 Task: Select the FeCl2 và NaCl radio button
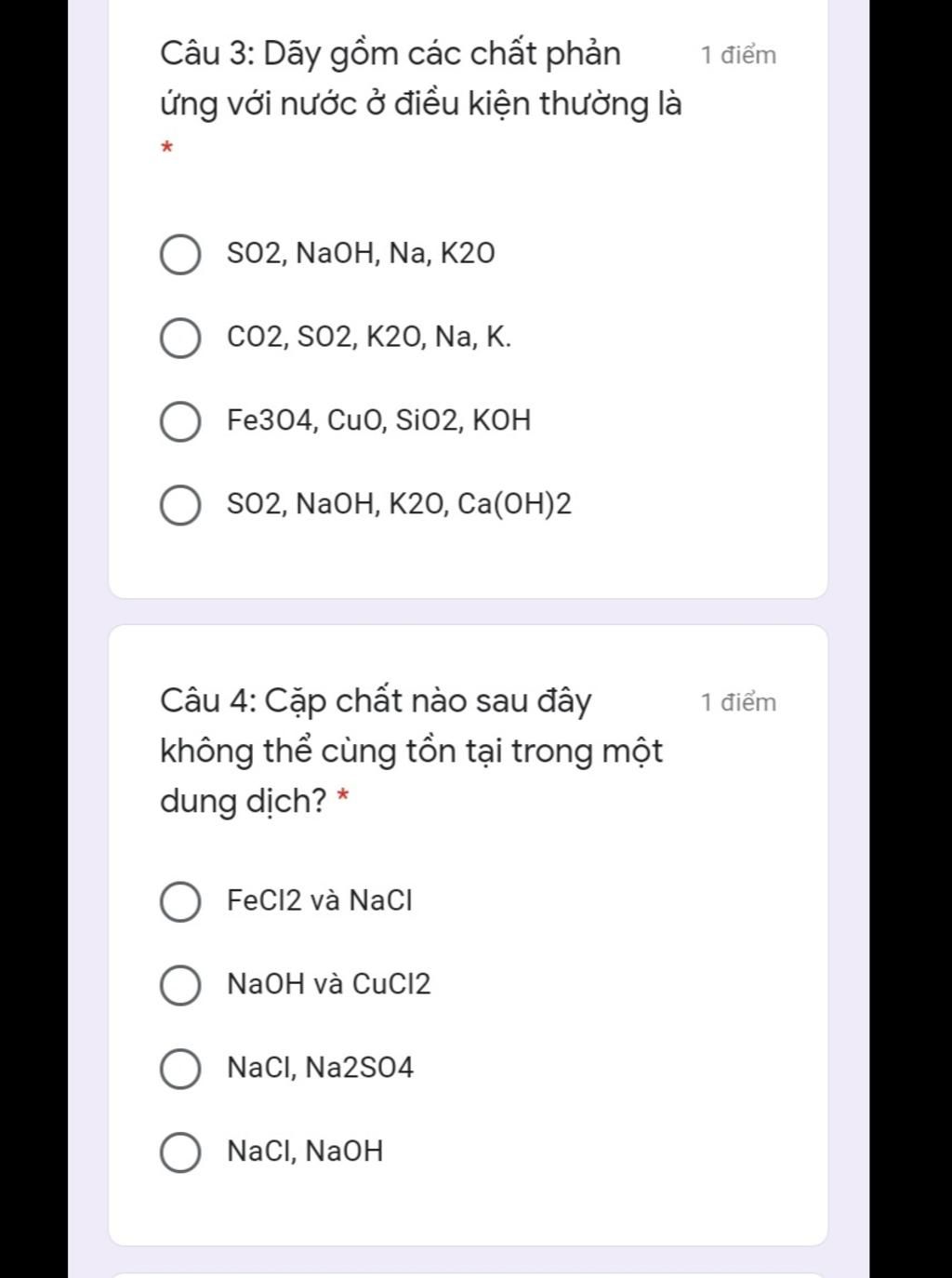tap(180, 902)
